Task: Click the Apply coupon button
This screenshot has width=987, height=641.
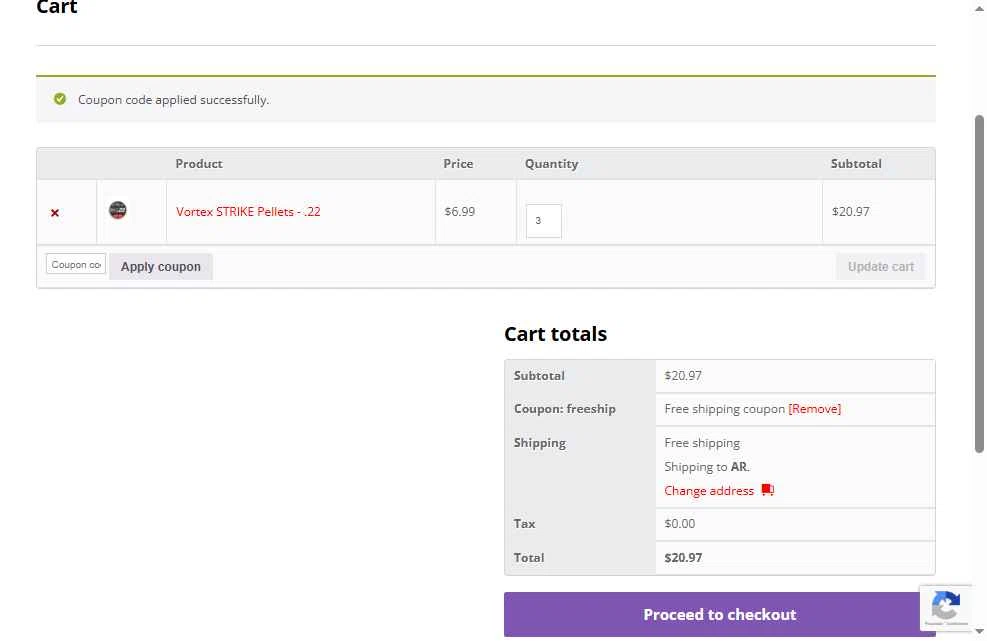Action: click(161, 266)
